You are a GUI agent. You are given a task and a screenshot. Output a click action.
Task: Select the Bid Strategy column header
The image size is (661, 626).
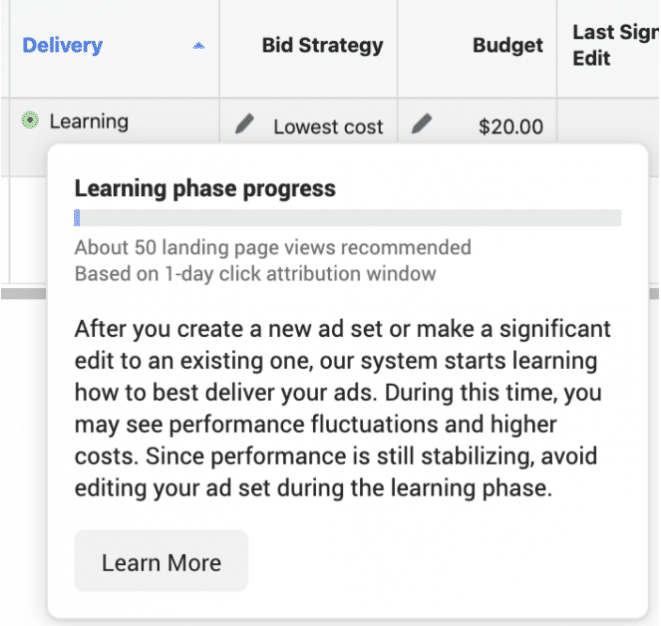(x=322, y=45)
